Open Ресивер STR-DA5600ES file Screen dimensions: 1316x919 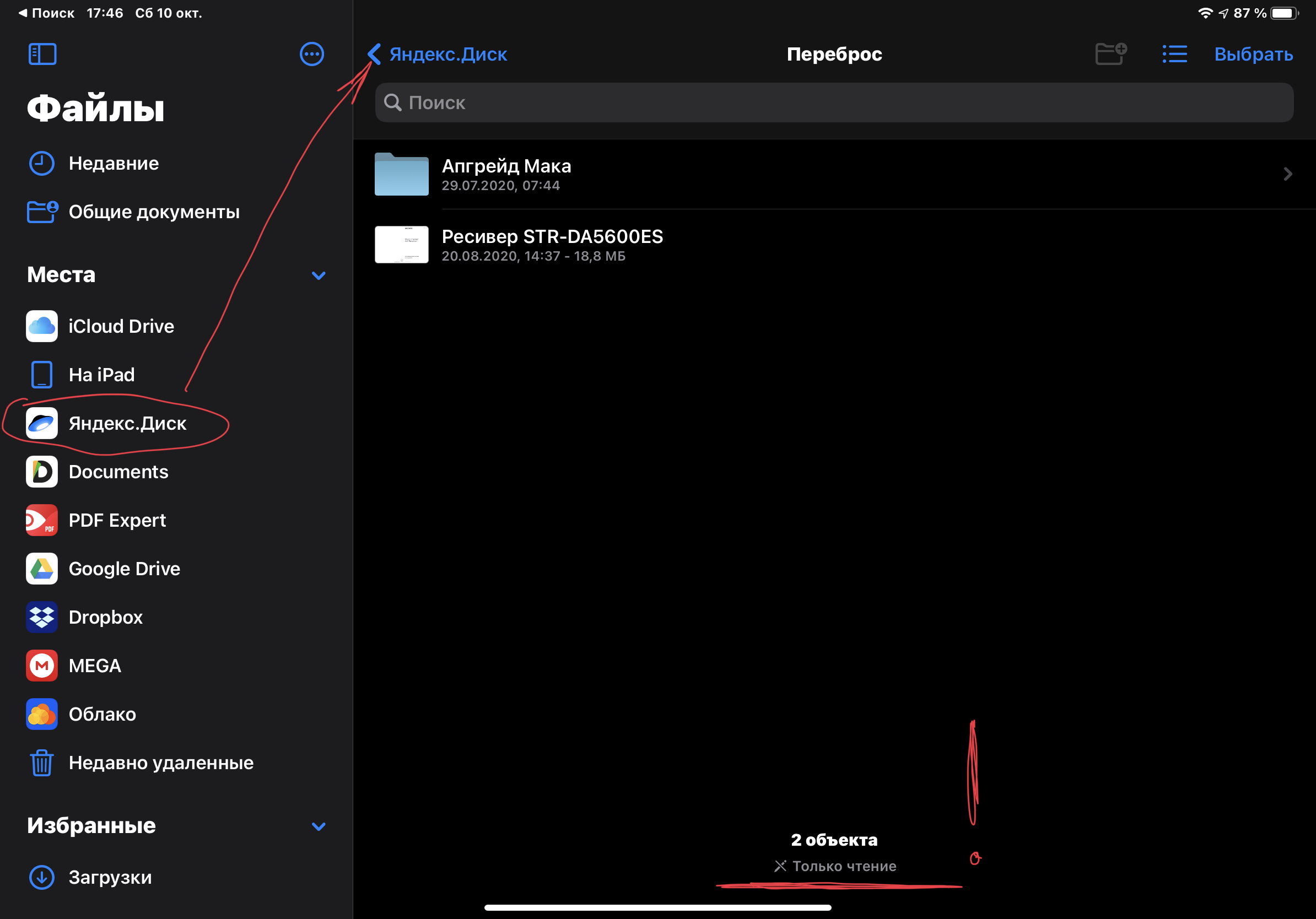click(x=834, y=245)
